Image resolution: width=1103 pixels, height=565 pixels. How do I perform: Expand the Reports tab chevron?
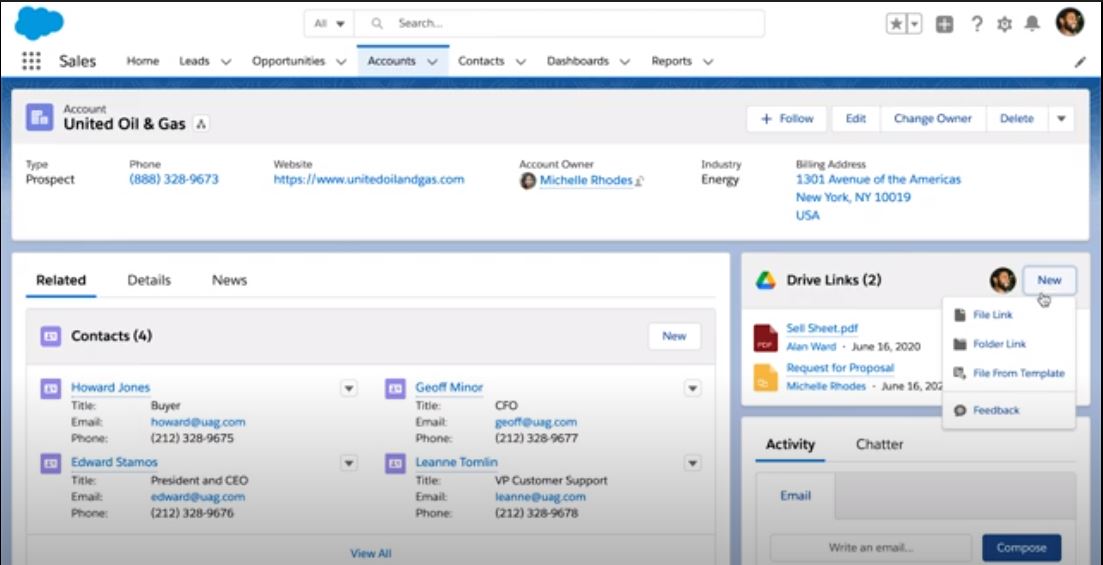[x=708, y=62]
